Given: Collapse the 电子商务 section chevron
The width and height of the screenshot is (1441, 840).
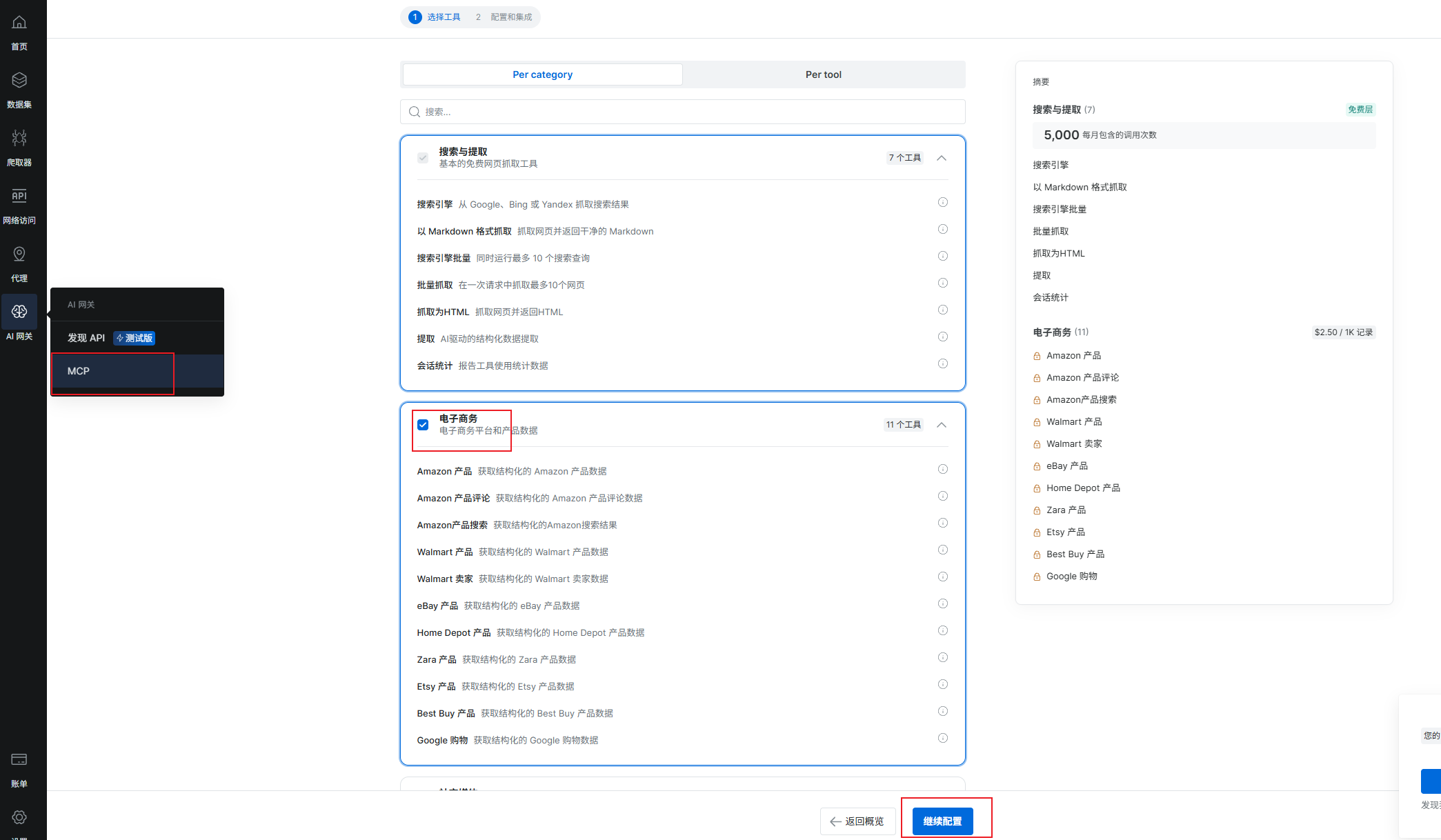Looking at the screenshot, I should [x=942, y=425].
